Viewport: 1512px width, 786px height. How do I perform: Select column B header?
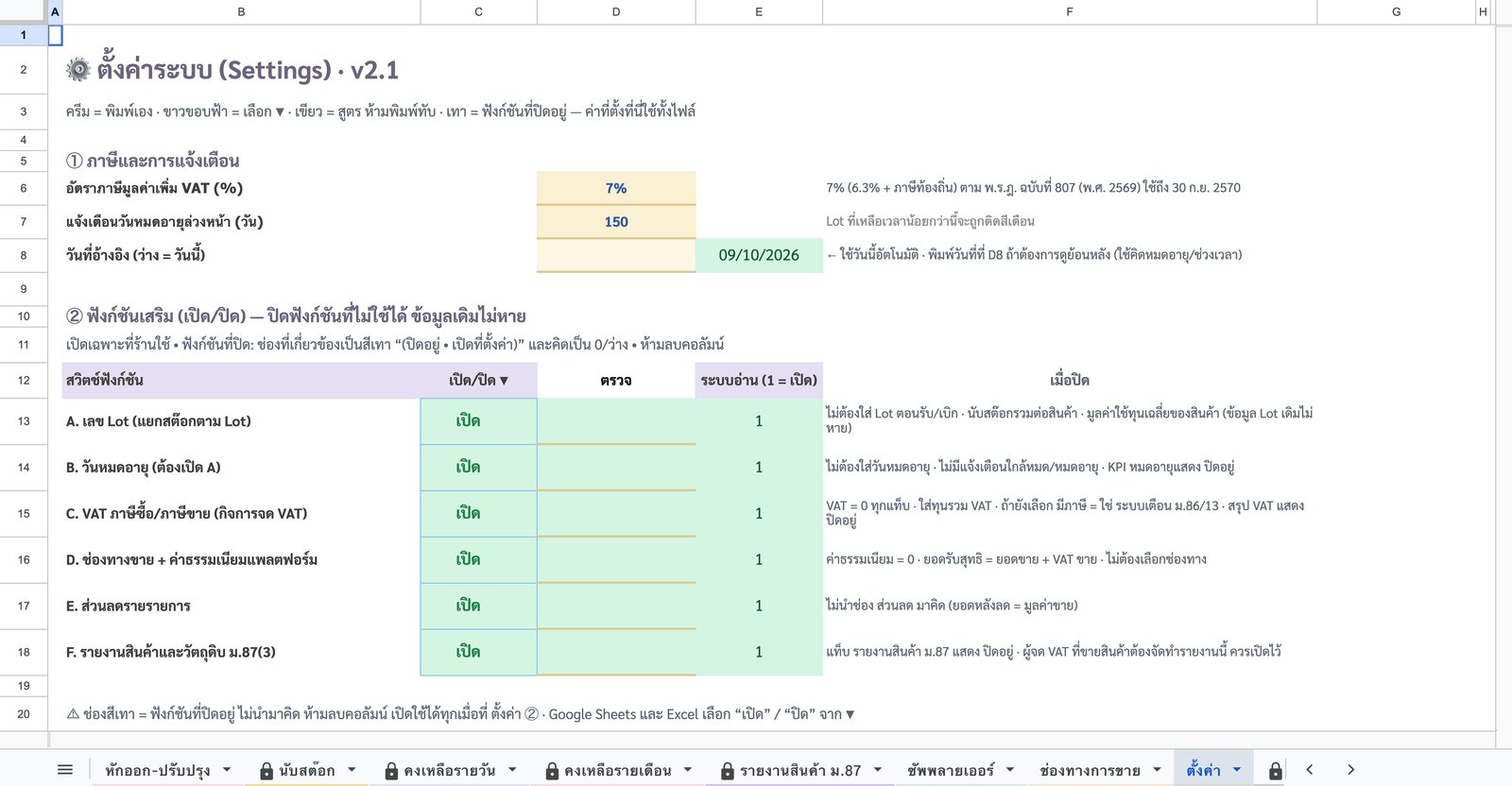[x=241, y=11]
